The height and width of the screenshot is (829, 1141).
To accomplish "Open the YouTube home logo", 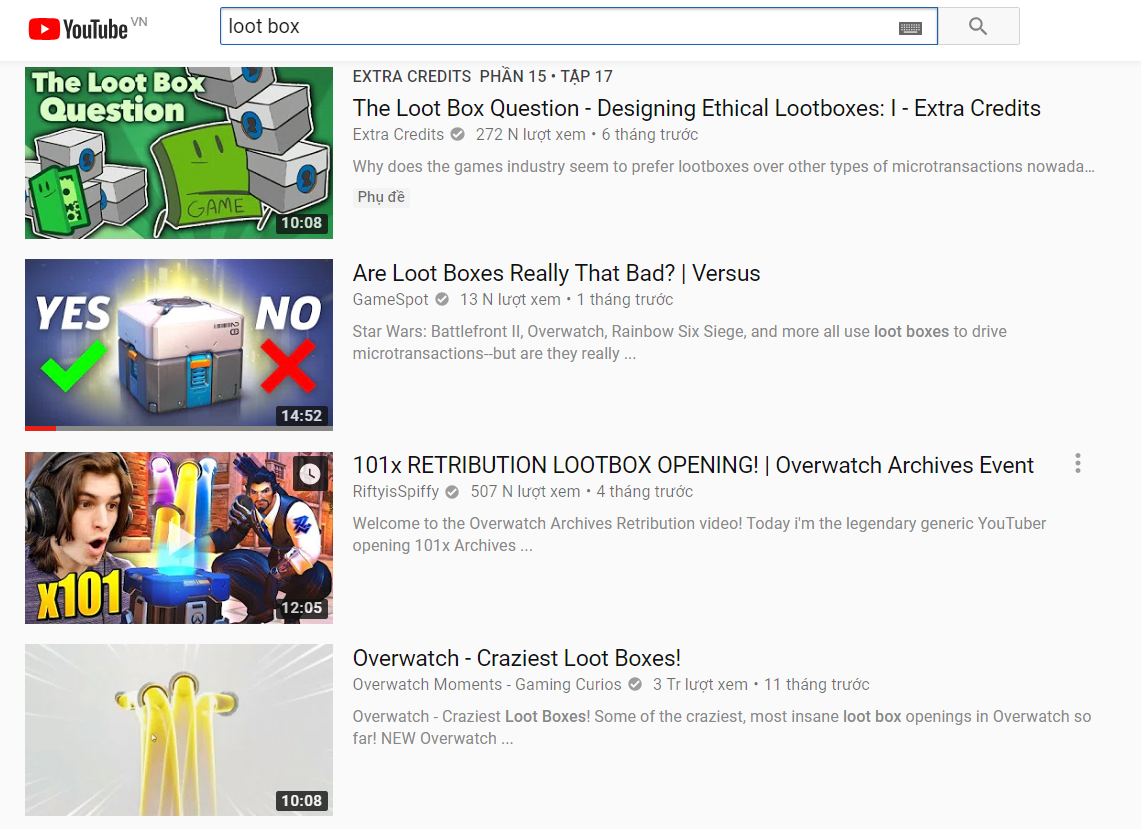I will point(79,29).
